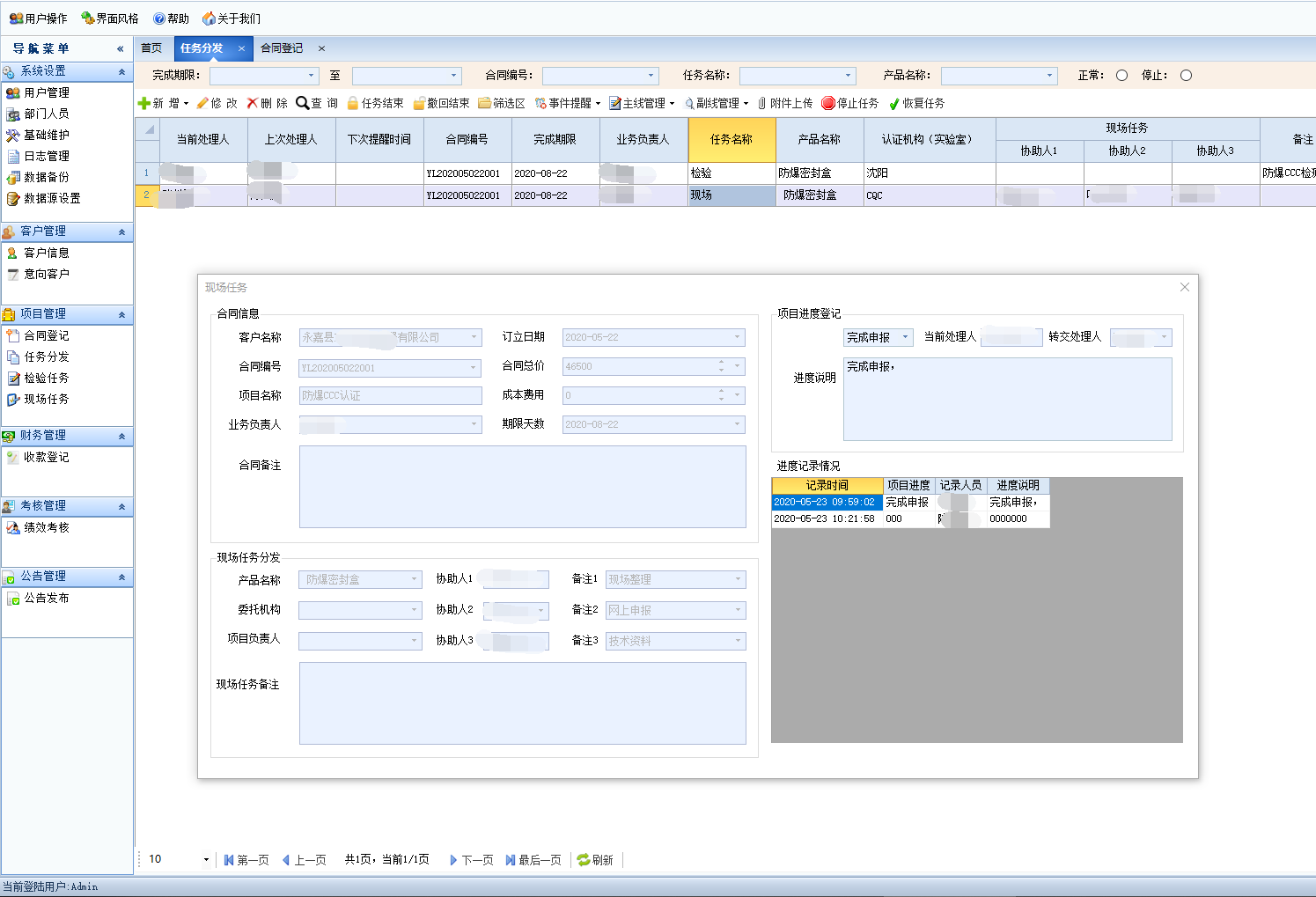The width and height of the screenshot is (1316, 897).
Task: Open 意向客户 in the sidebar
Action: tap(38, 274)
